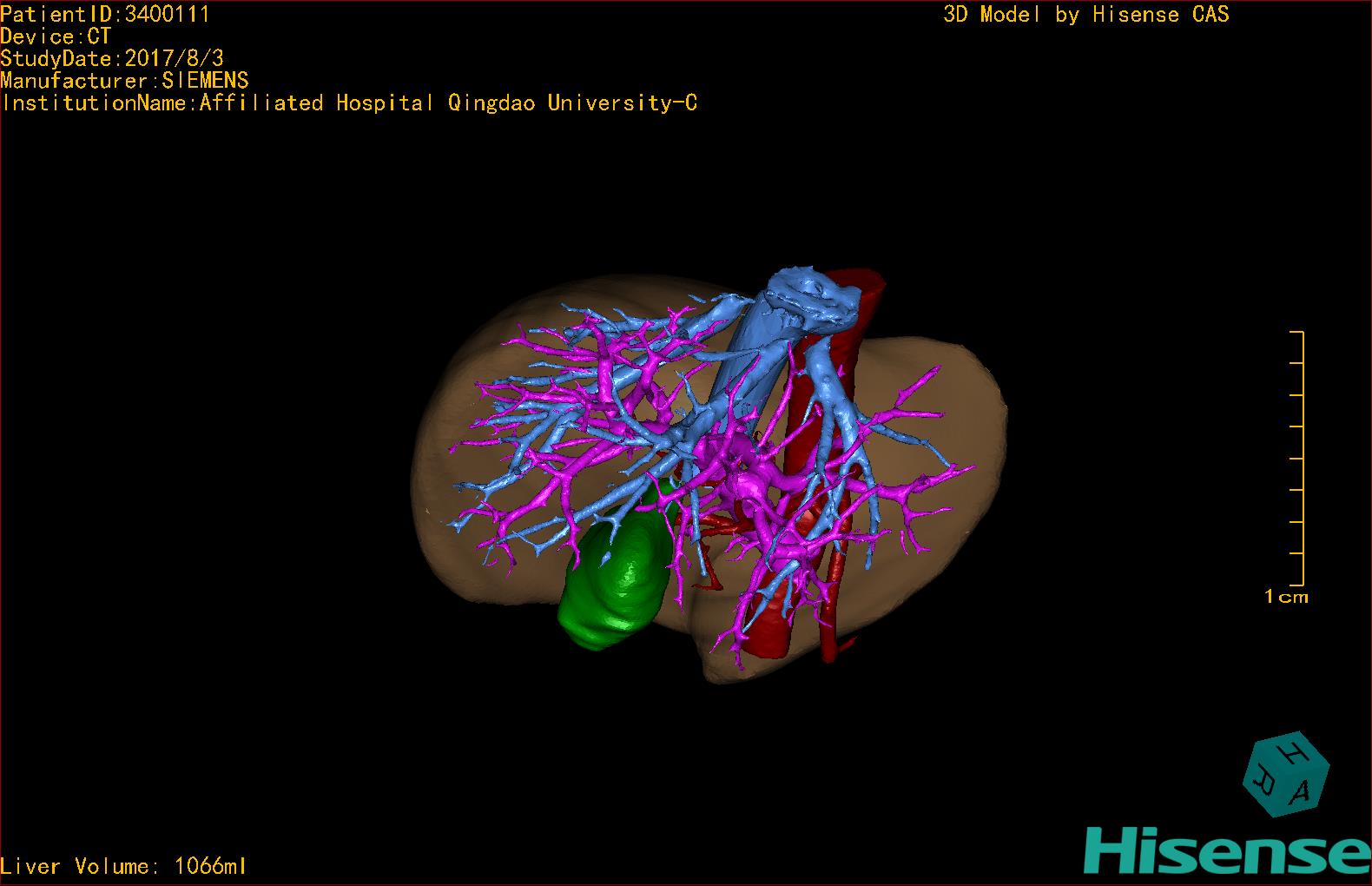The width and height of the screenshot is (1372, 886).
Task: Click the Liver Volume: 1066ml readout
Action: point(123,866)
